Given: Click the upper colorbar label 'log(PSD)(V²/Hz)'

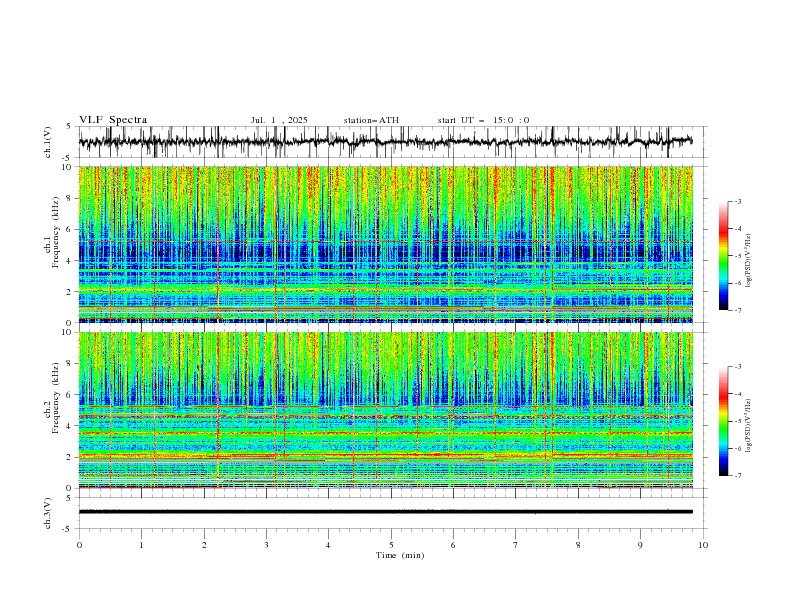Looking at the screenshot, I should 748,260.
